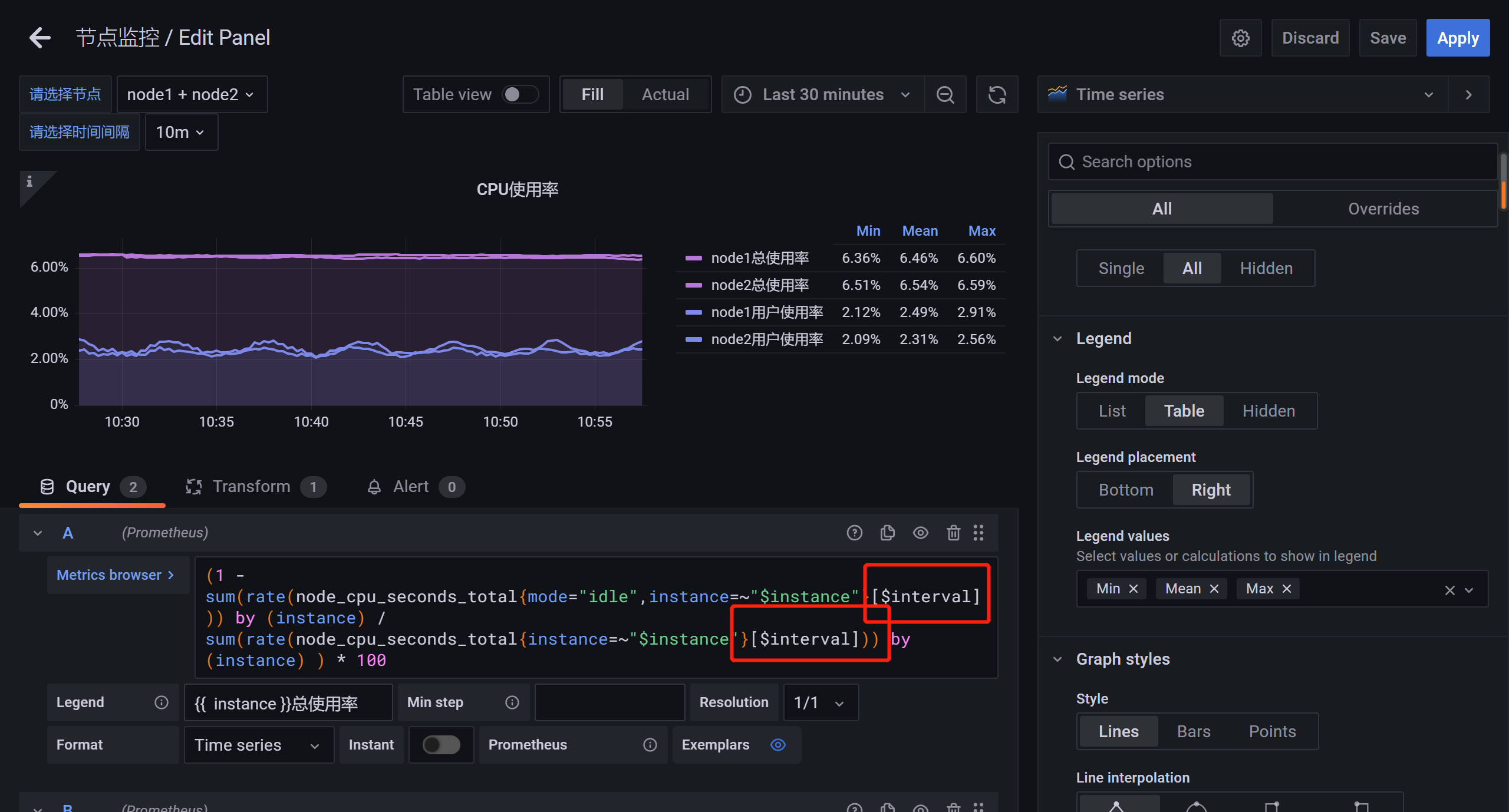This screenshot has width=1509, height=812.
Task: Duplicate query A using the copy icon
Action: pyautogui.click(x=887, y=532)
